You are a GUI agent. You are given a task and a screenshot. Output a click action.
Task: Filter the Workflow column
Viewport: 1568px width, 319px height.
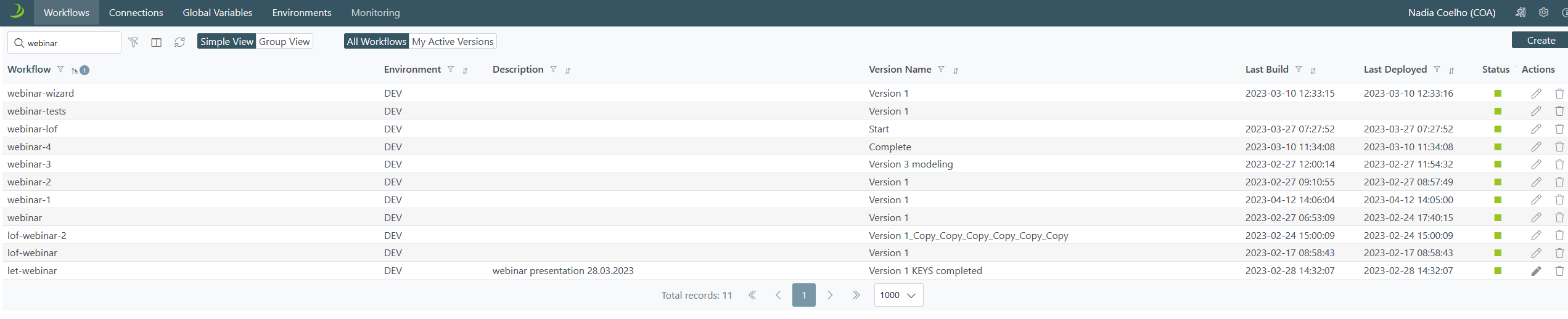coord(60,70)
